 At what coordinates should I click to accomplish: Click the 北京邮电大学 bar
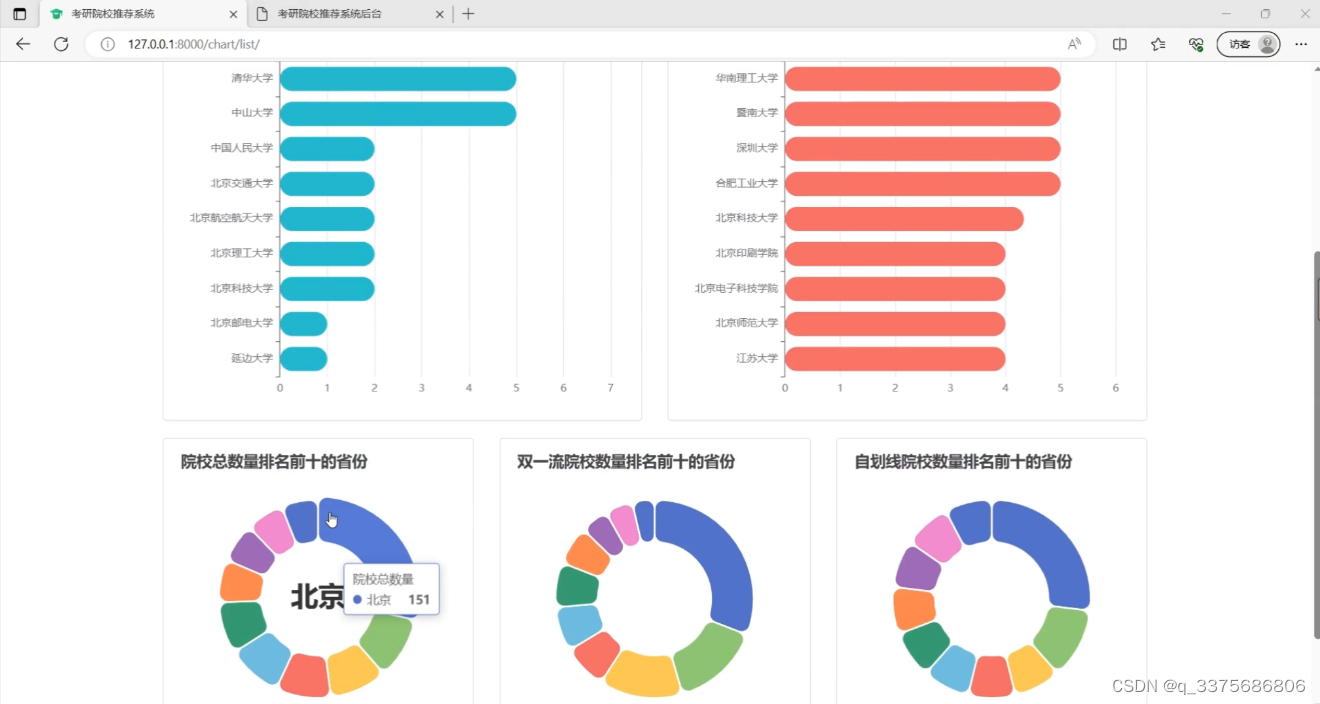303,324
